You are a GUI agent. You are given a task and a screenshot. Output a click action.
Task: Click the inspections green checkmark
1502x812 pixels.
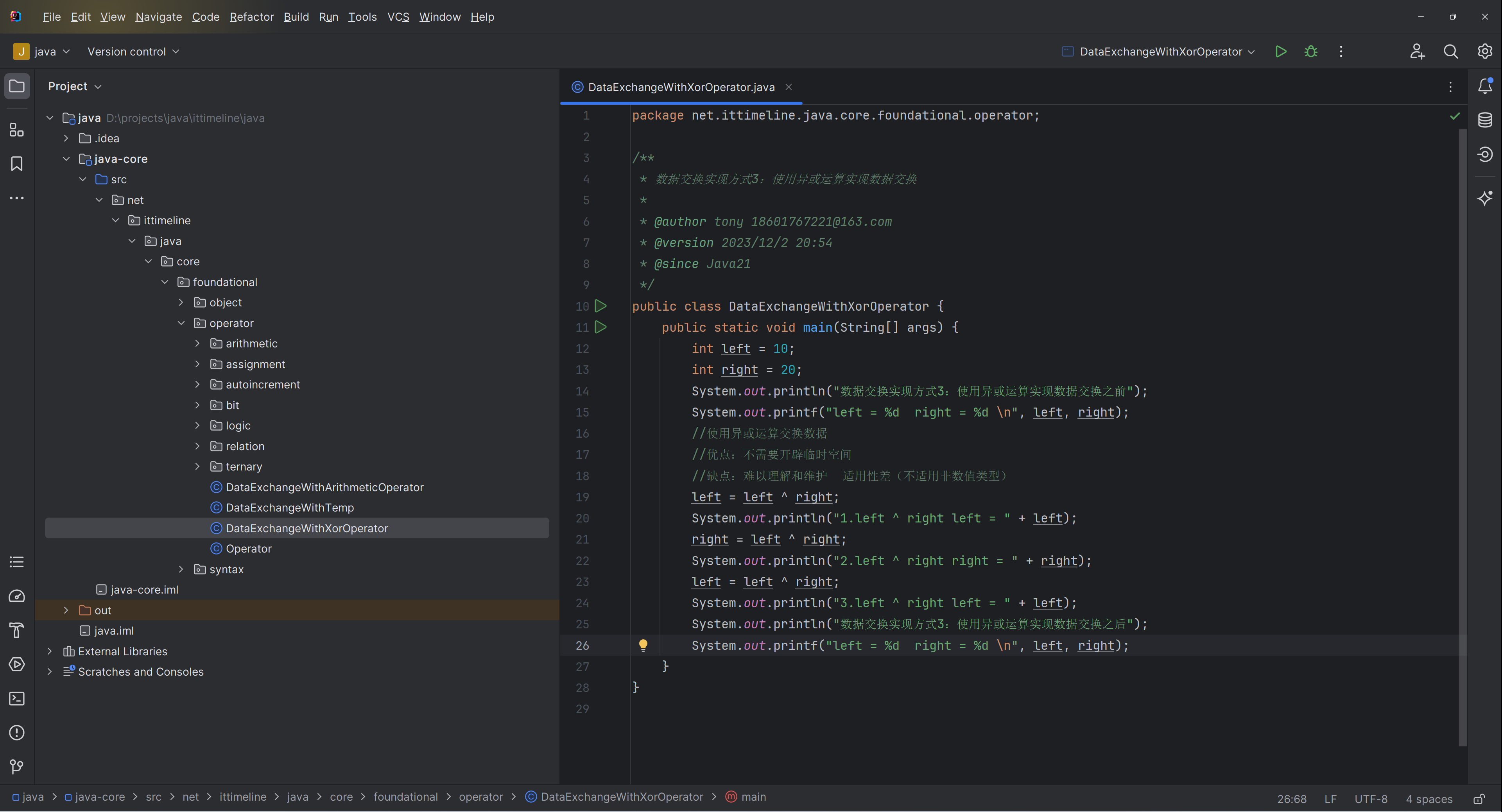pos(1455,116)
